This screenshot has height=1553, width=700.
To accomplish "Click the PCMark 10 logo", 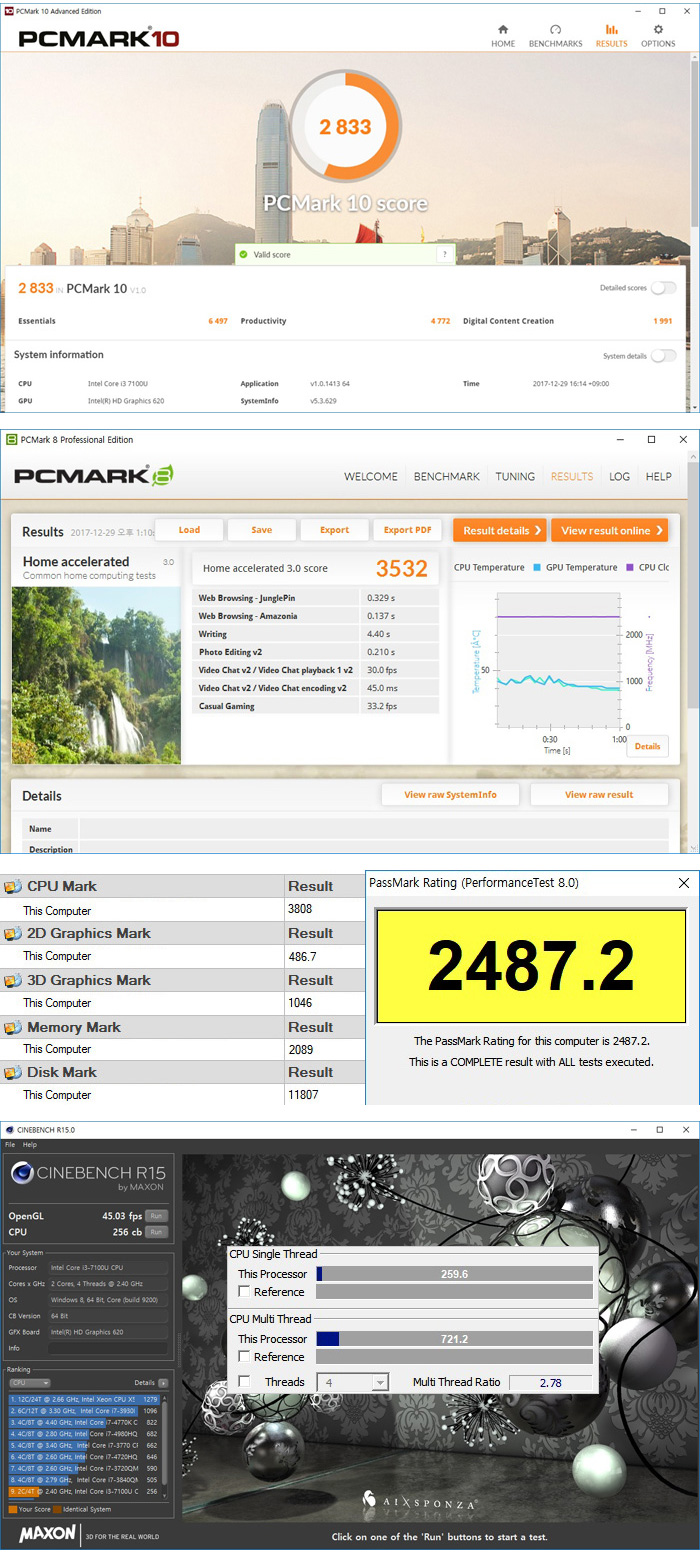I will pos(99,39).
